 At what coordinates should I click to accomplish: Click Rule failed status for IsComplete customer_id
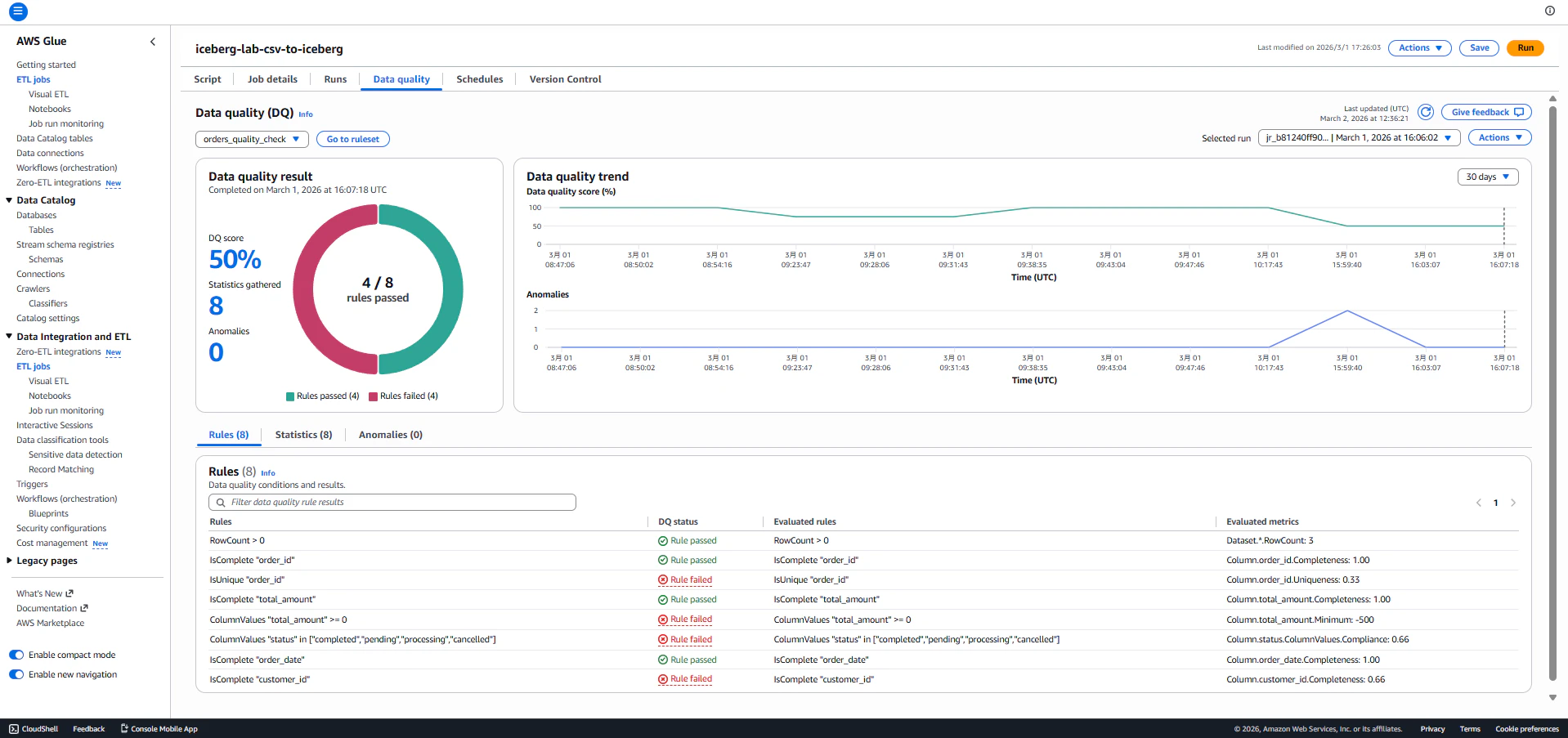[685, 679]
